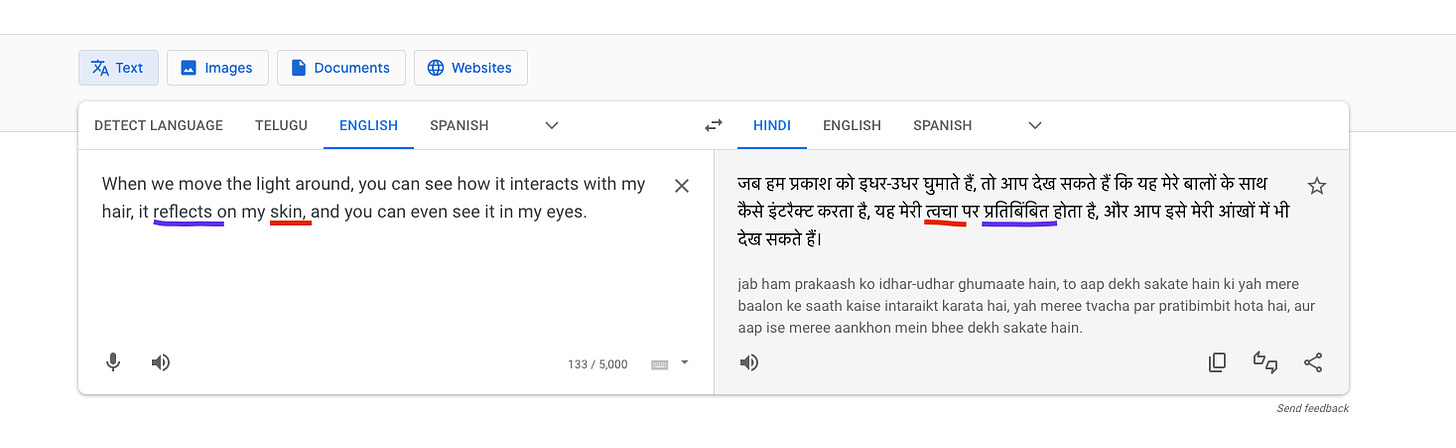Open the Documents translation mode
1456x448 pixels.
[x=341, y=68]
